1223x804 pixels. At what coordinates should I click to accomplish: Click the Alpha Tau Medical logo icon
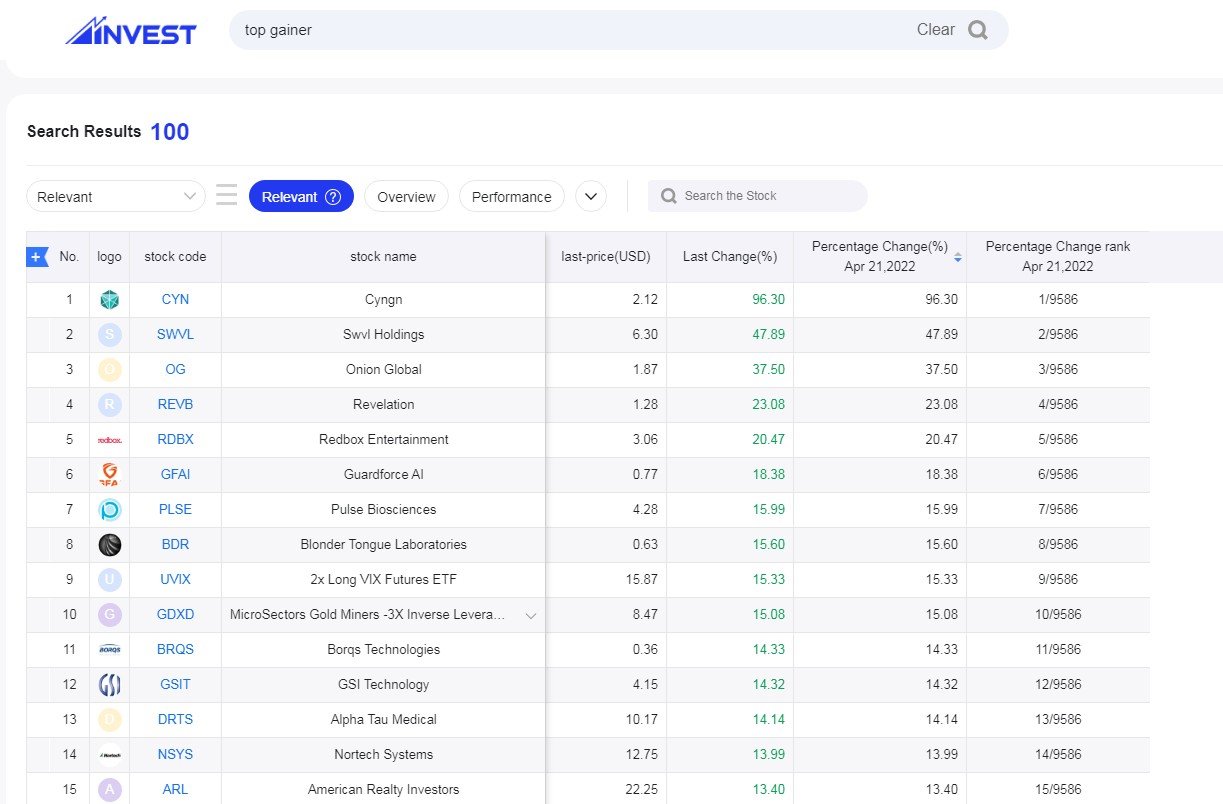(110, 719)
